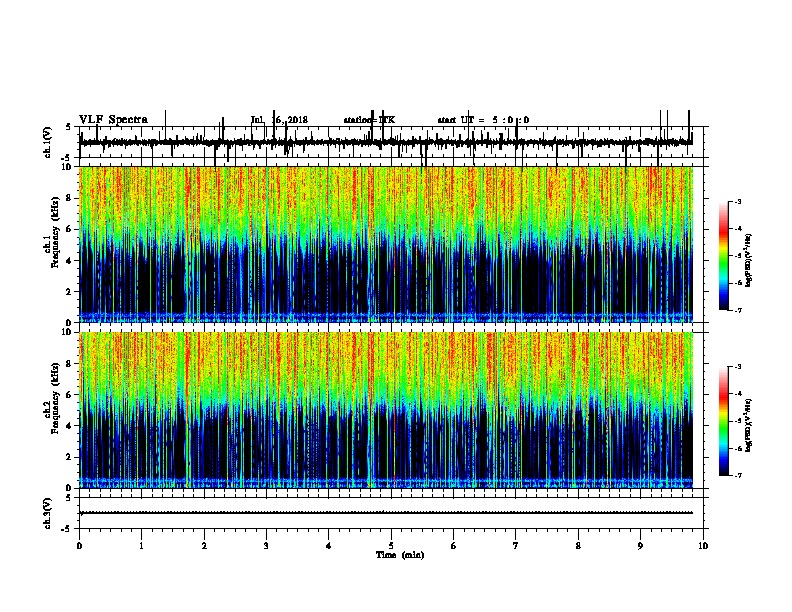Click the "start UT = 5 : 0 : 0" text

point(483,120)
